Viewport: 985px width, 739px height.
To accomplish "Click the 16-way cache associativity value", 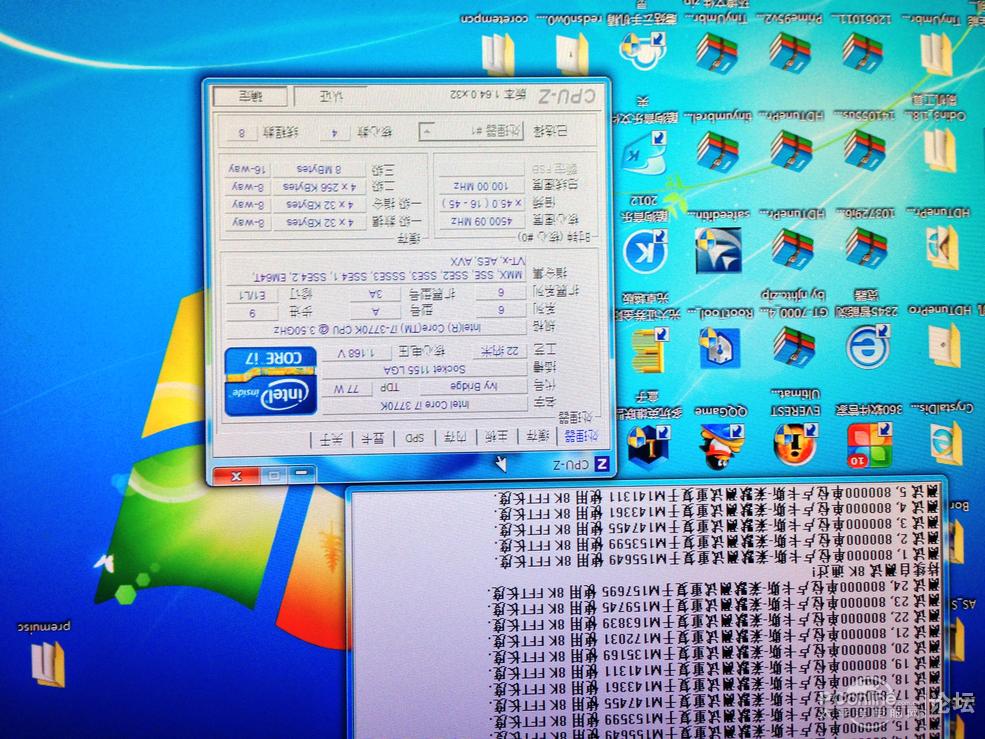I will [x=248, y=169].
